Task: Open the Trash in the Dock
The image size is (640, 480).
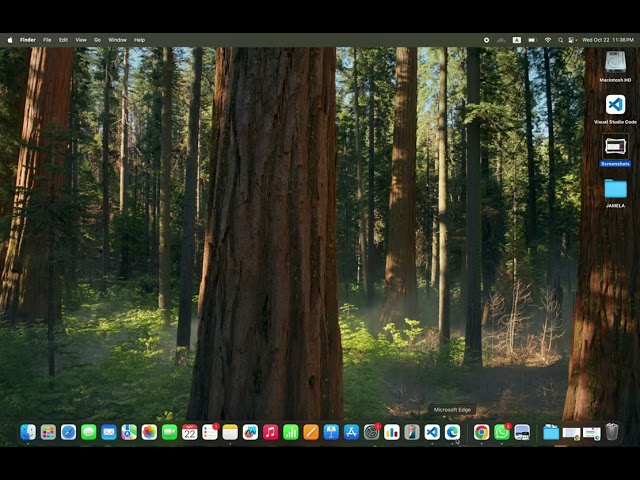Action: 612,432
